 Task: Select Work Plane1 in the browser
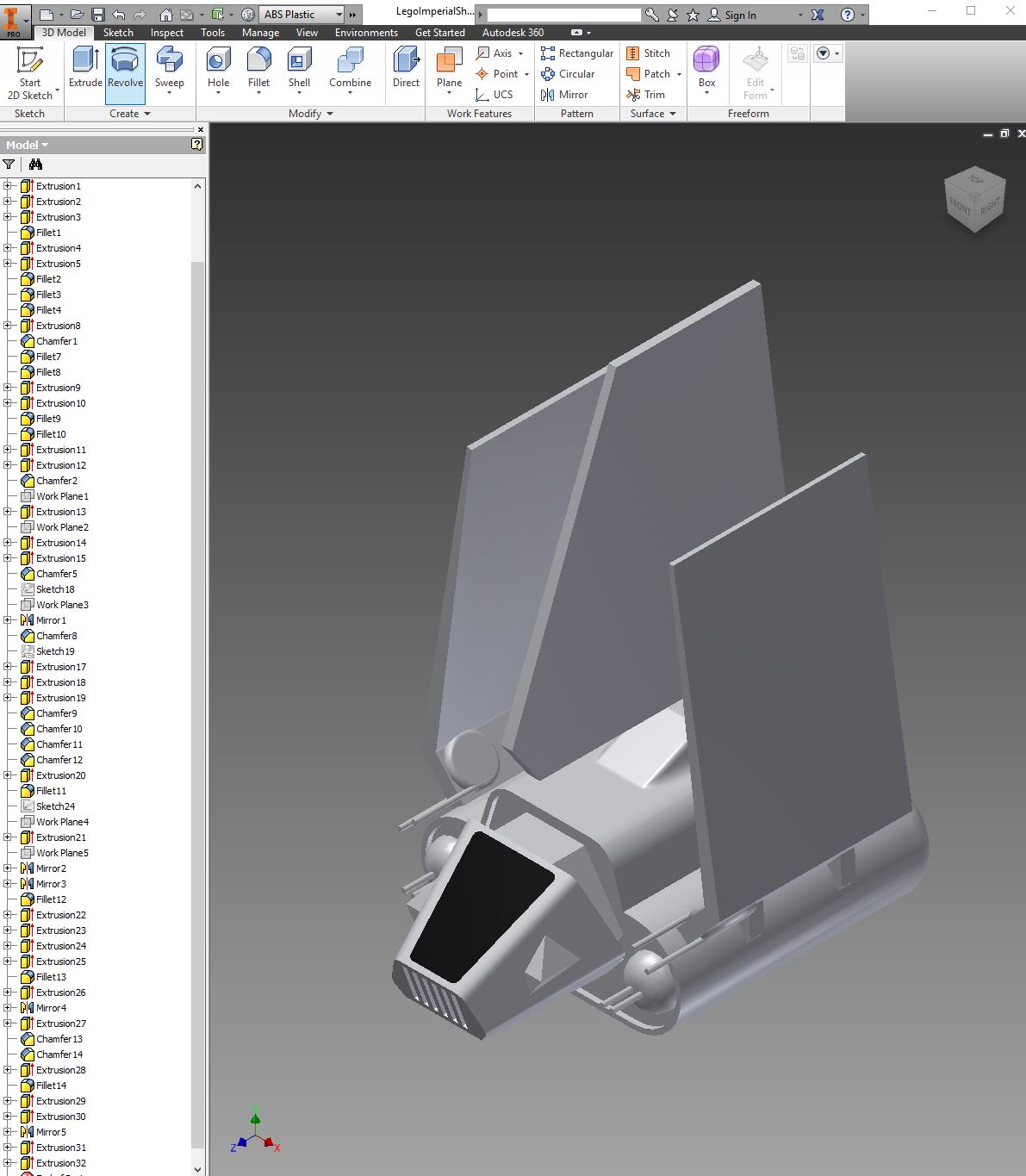(x=62, y=496)
